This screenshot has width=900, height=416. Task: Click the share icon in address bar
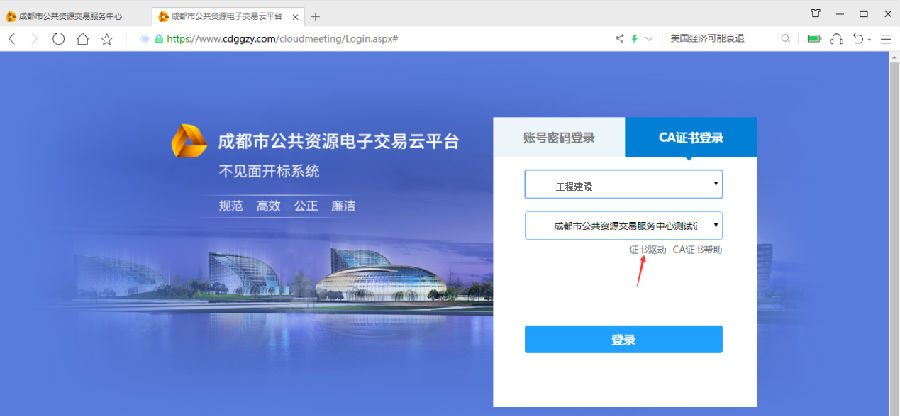[x=620, y=39]
